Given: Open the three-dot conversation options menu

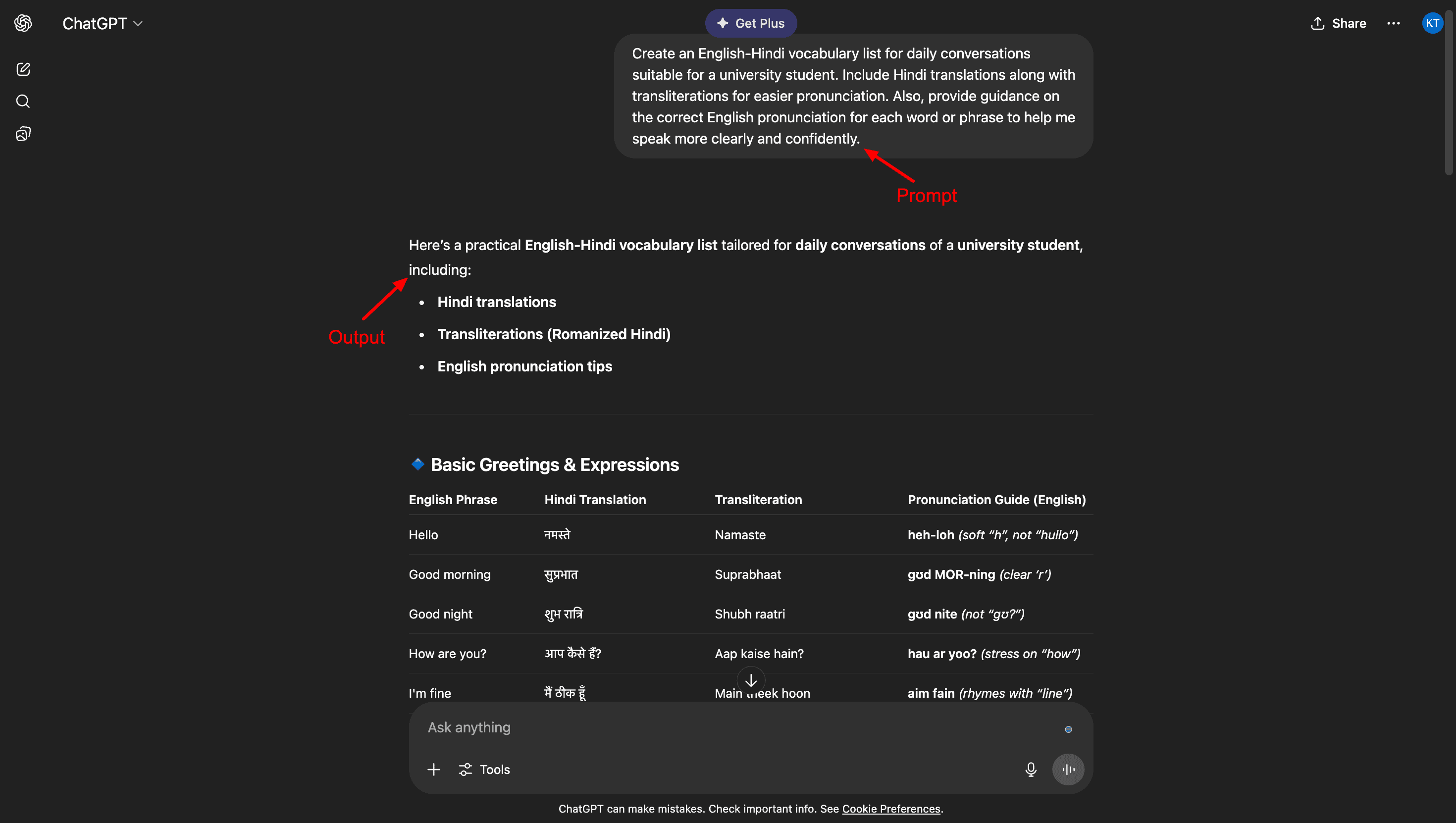Looking at the screenshot, I should click(1393, 23).
